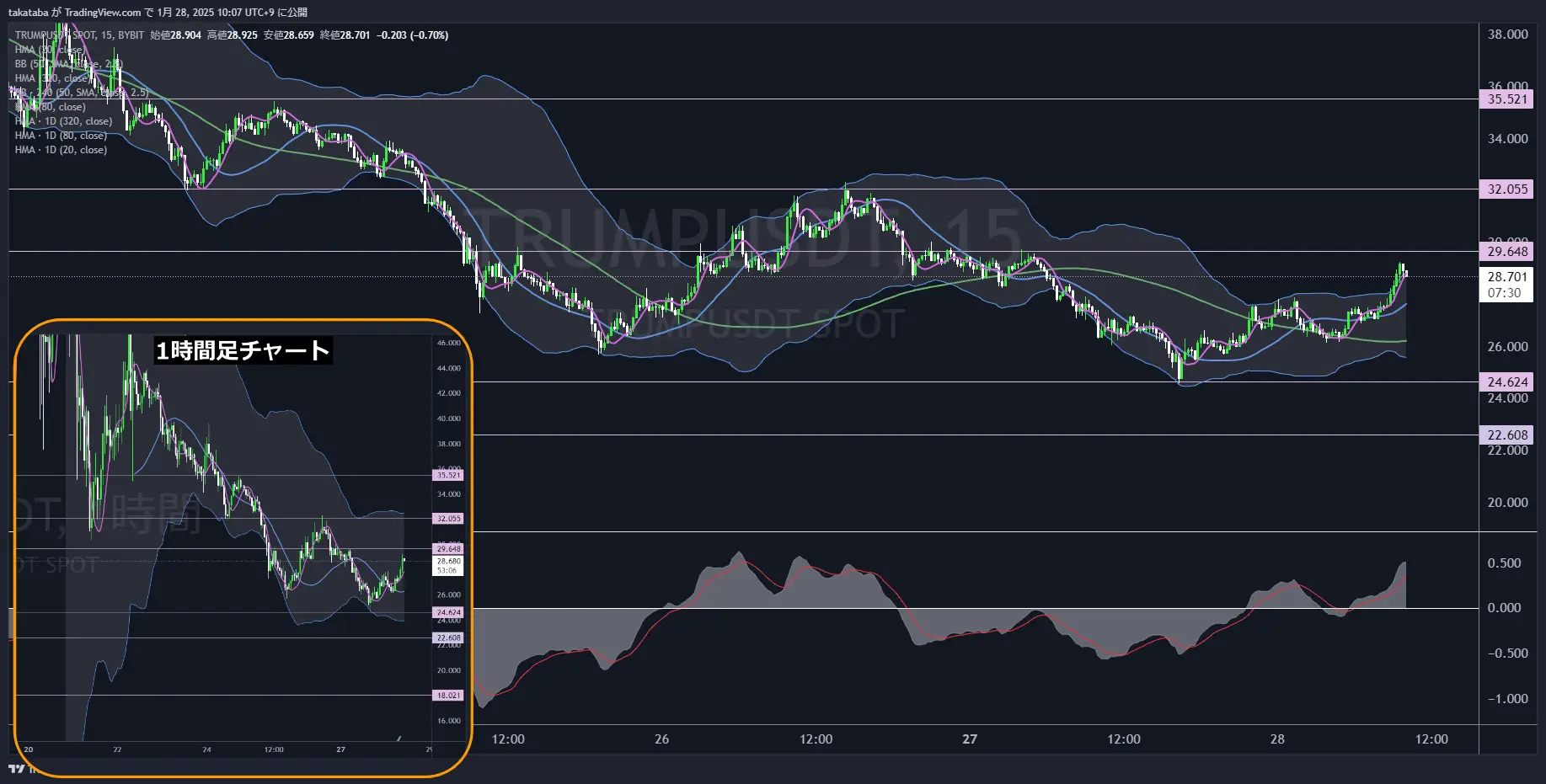This screenshot has height=784, width=1546.
Task: Click the 16.000 tick in inset chart scale
Action: (x=449, y=721)
